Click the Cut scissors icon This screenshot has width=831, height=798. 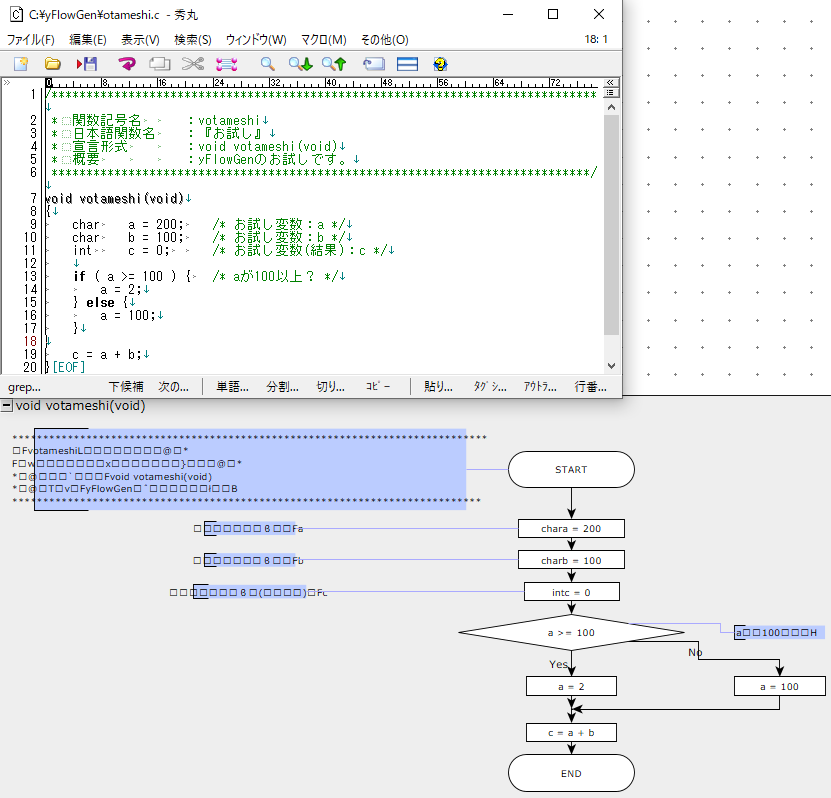pyautogui.click(x=193, y=64)
